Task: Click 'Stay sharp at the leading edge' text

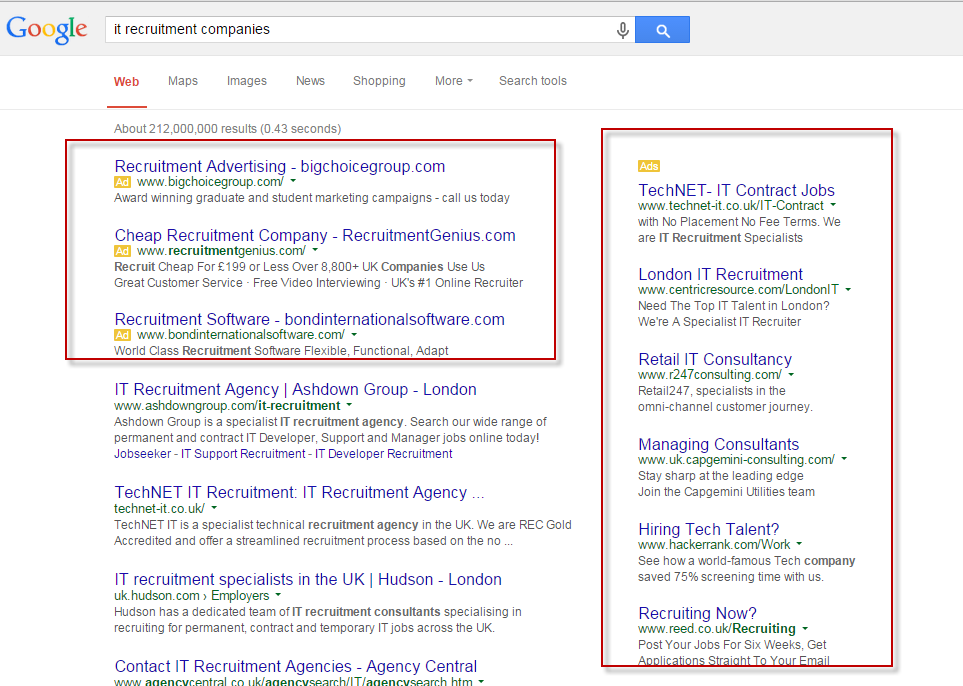Action: (x=720, y=476)
